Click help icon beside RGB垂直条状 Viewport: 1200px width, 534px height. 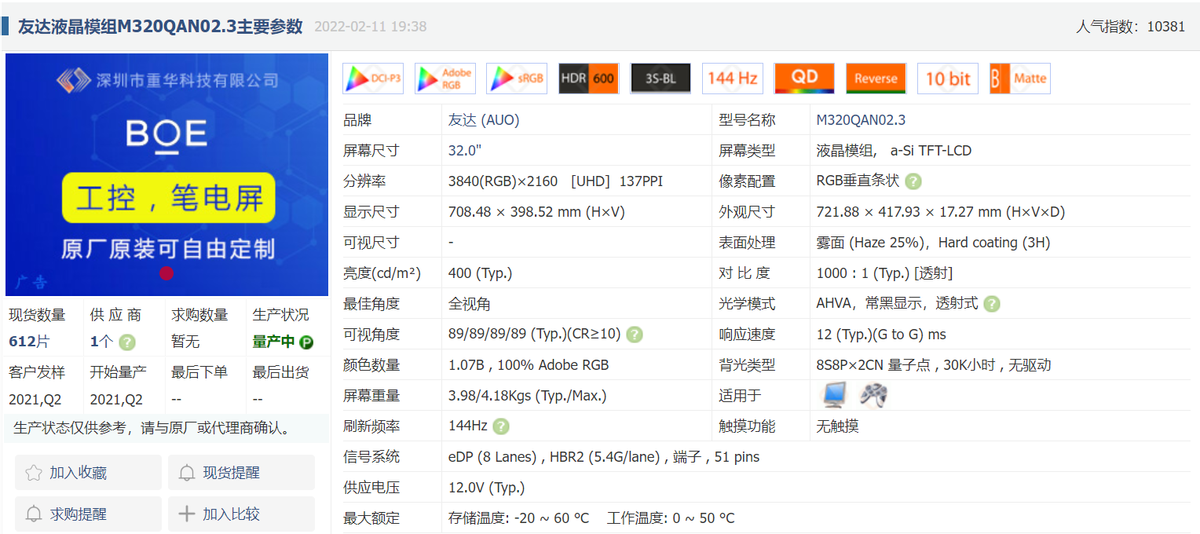(913, 182)
